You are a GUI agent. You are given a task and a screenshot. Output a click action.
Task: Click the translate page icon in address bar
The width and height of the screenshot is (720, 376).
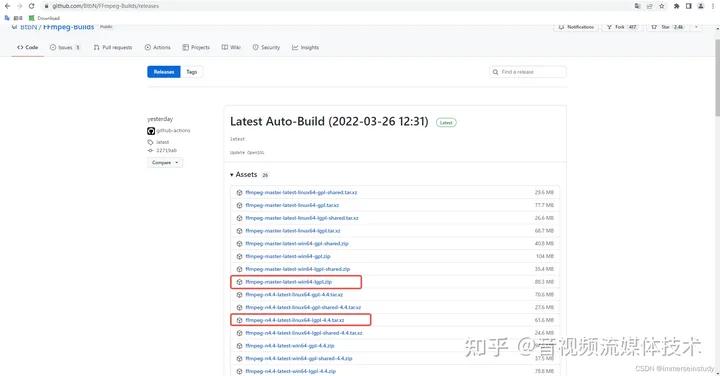coord(637,6)
